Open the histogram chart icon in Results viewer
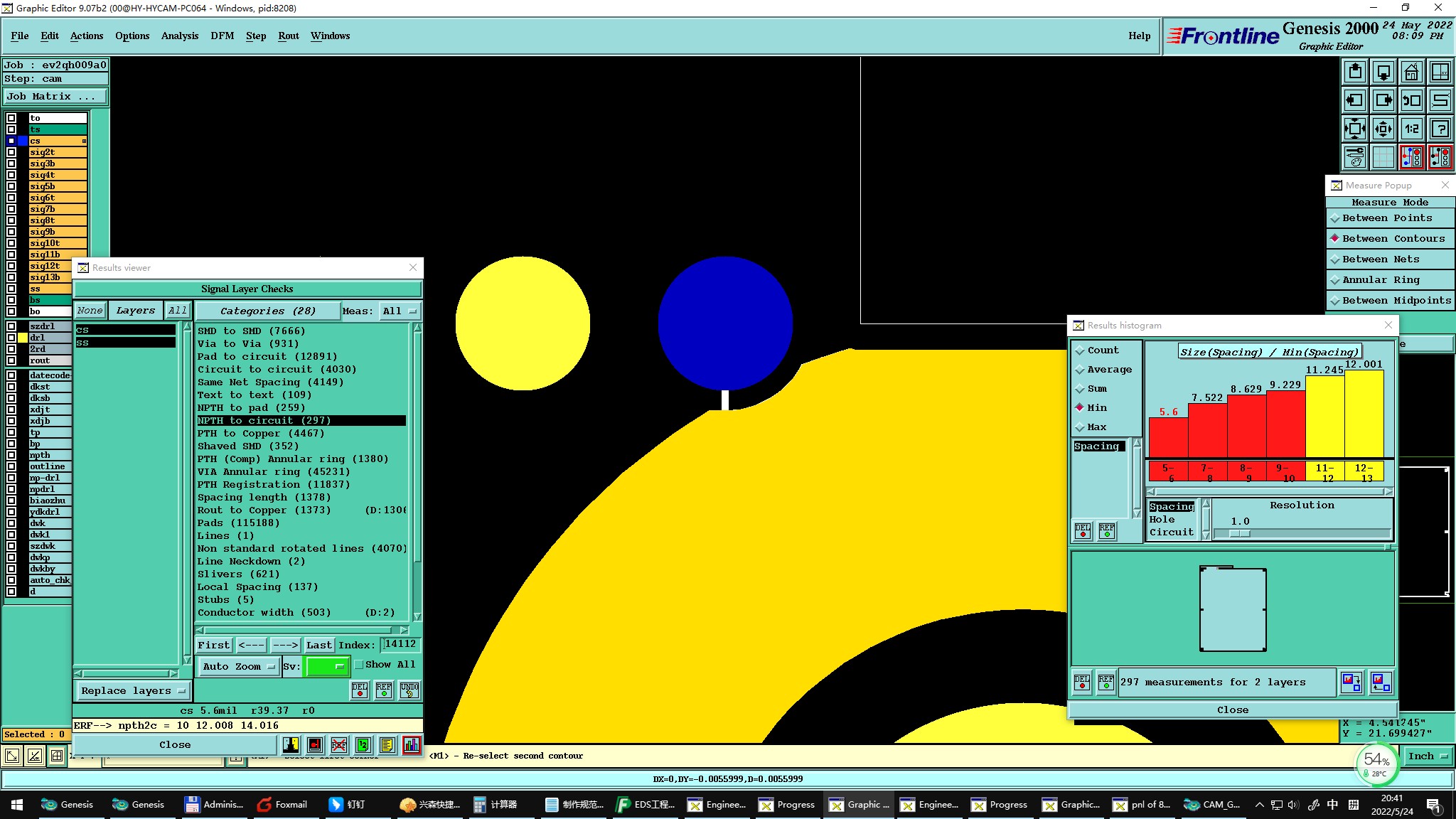The height and width of the screenshot is (819, 1456). tap(411, 744)
